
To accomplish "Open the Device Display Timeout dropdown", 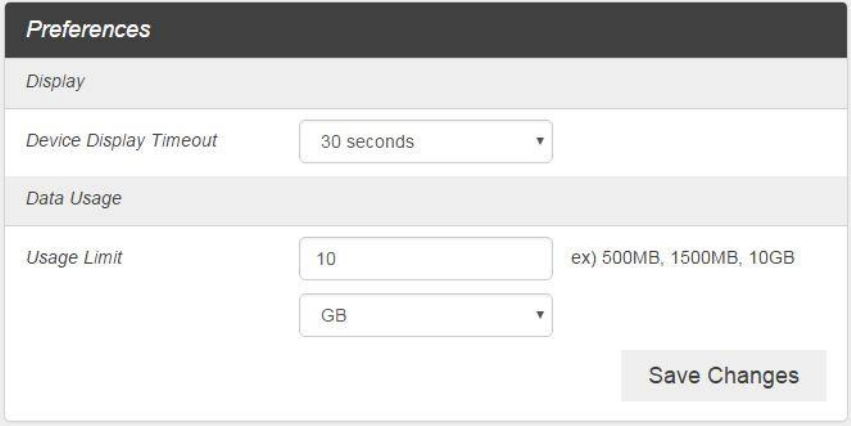I will click(x=425, y=142).
